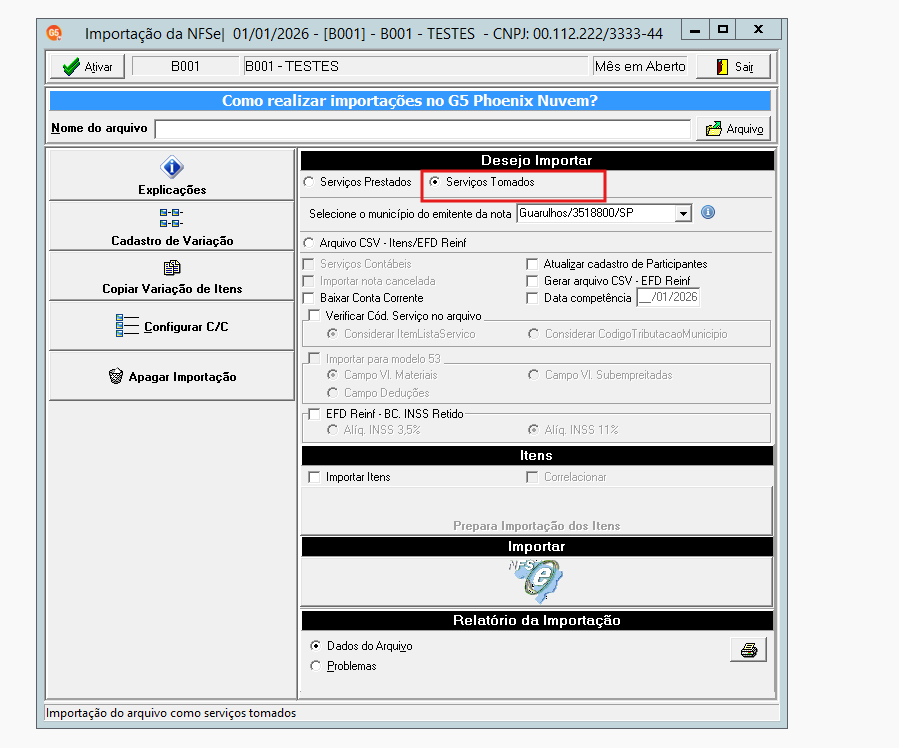Viewport: 899px width, 748px height.
Task: Click the Nome do arquivo input field
Action: pos(423,129)
